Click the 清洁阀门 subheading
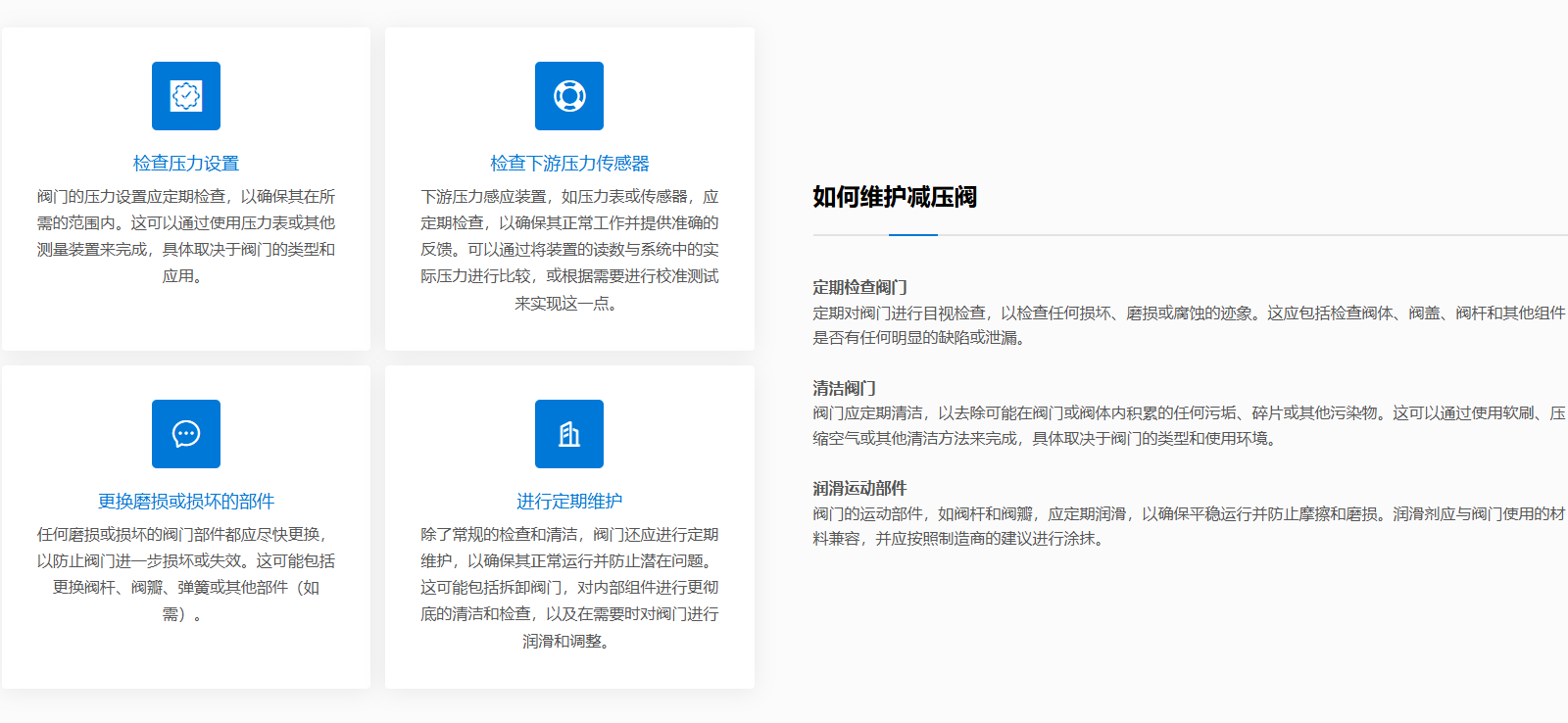The image size is (1568, 723). click(x=844, y=388)
